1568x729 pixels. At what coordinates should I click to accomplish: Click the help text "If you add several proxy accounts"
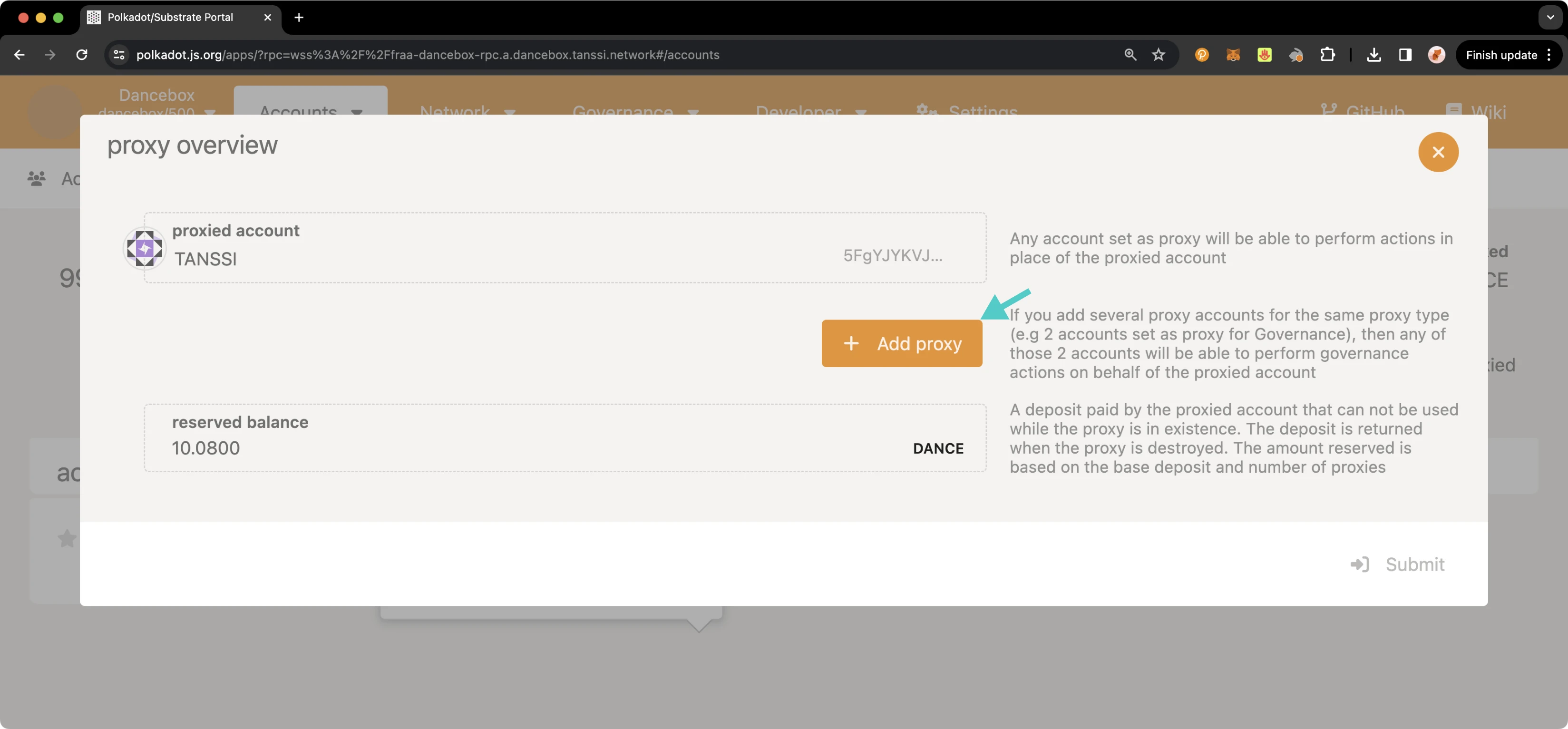(x=1229, y=343)
